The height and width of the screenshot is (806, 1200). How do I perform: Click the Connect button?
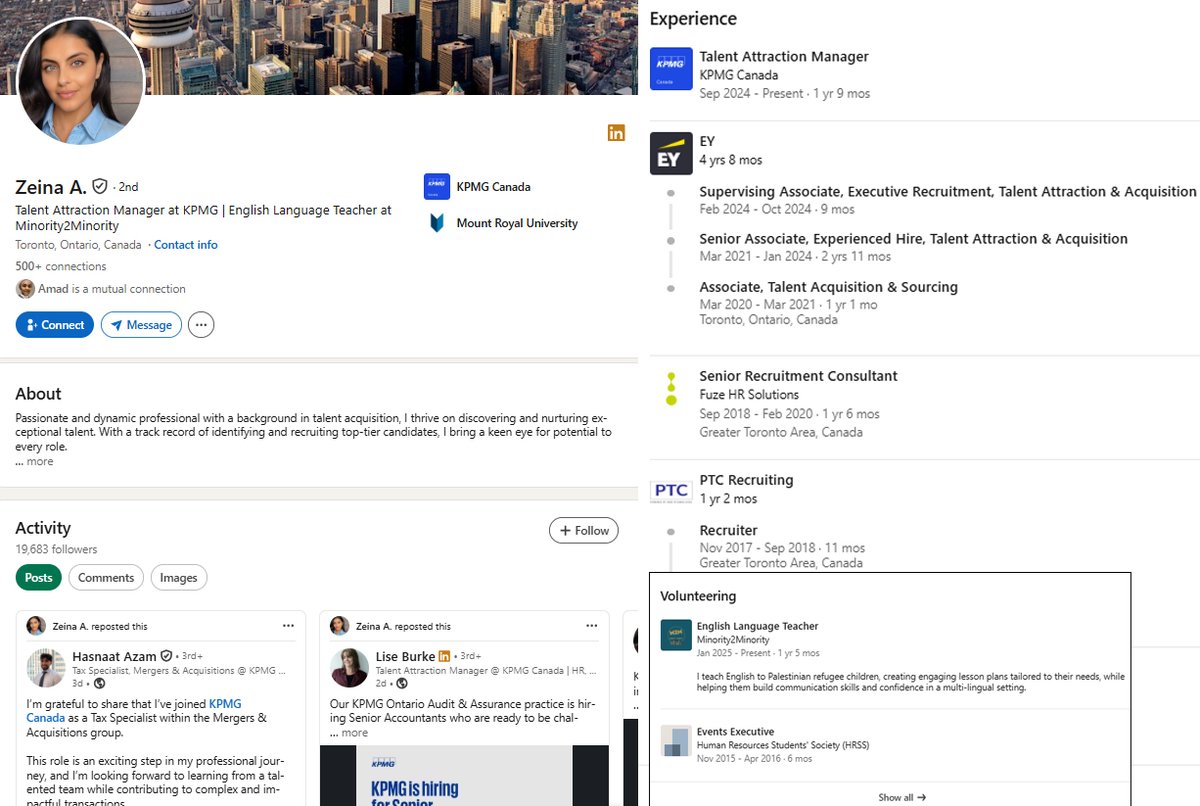(55, 325)
